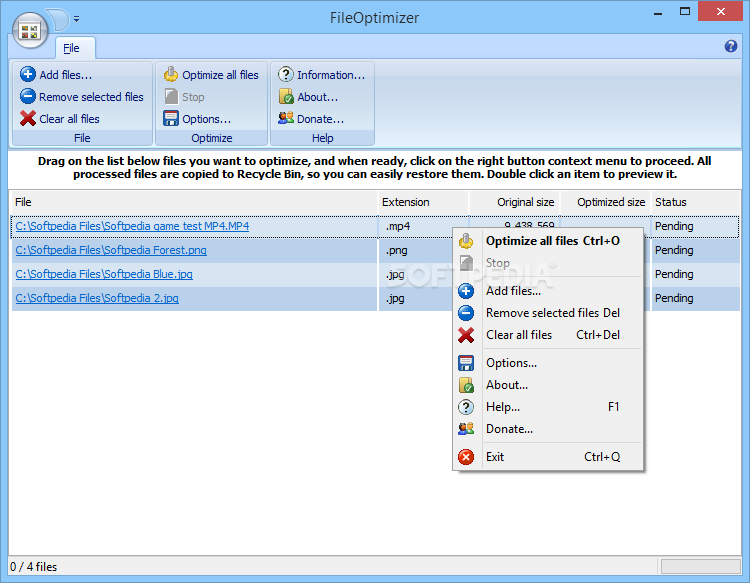This screenshot has height=583, width=750.
Task: Click the Status column header
Action: [x=696, y=202]
